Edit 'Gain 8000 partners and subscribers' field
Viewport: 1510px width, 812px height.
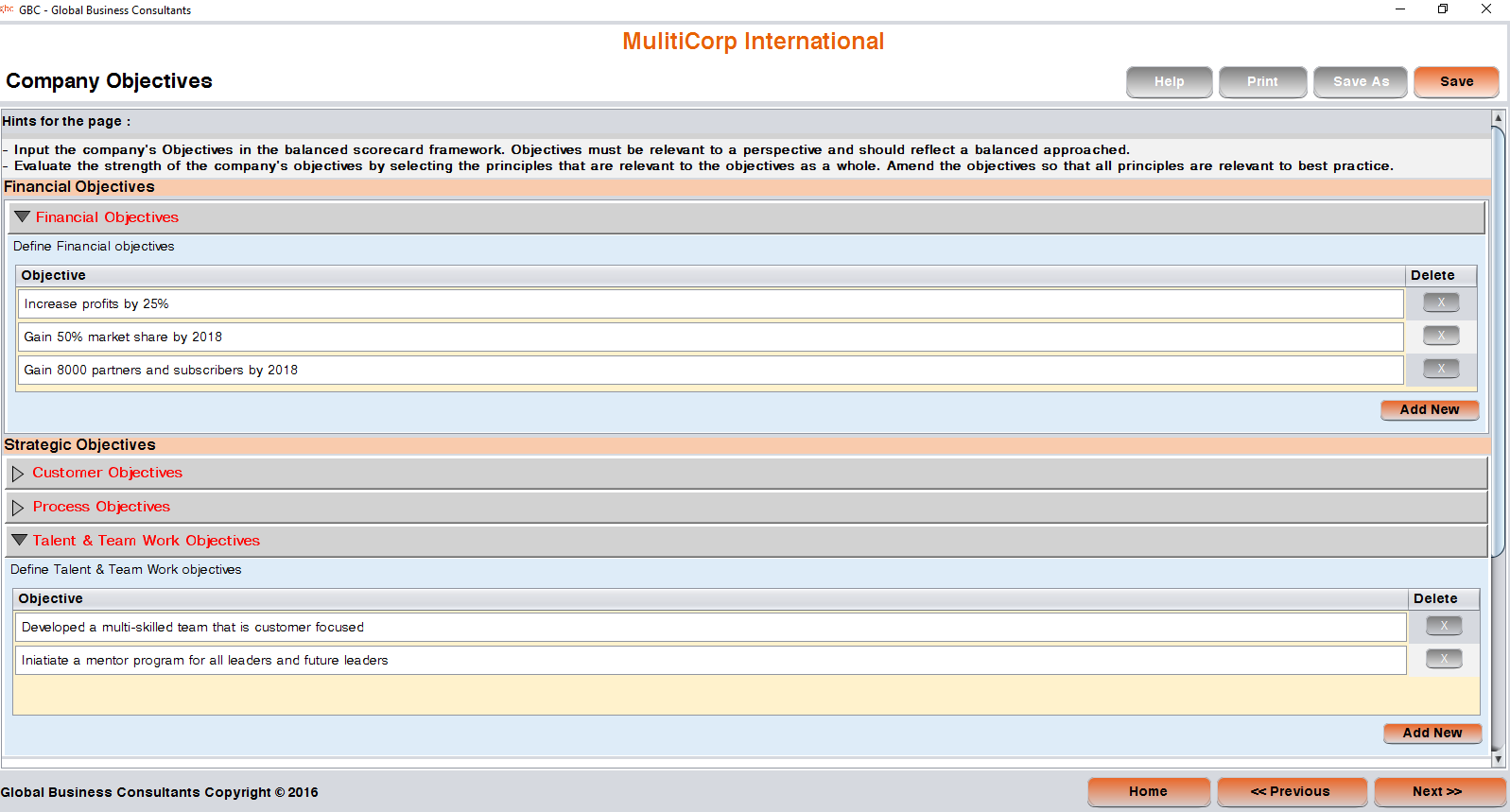pyautogui.click(x=710, y=370)
